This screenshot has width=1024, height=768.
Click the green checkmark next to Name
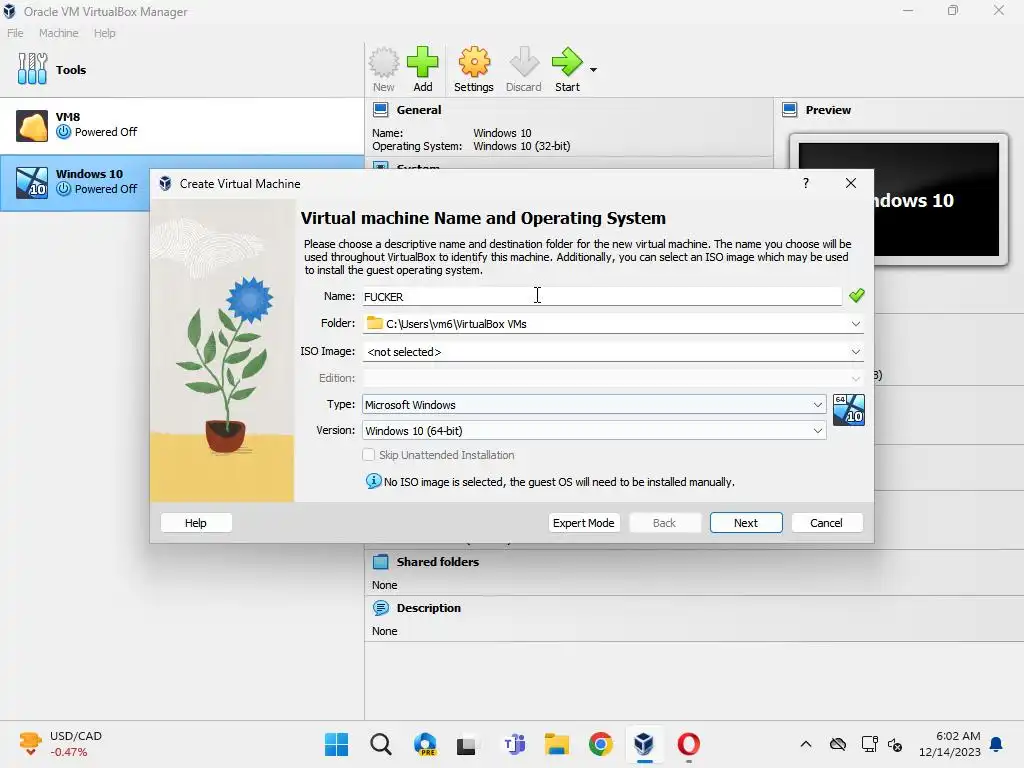pyautogui.click(x=857, y=296)
